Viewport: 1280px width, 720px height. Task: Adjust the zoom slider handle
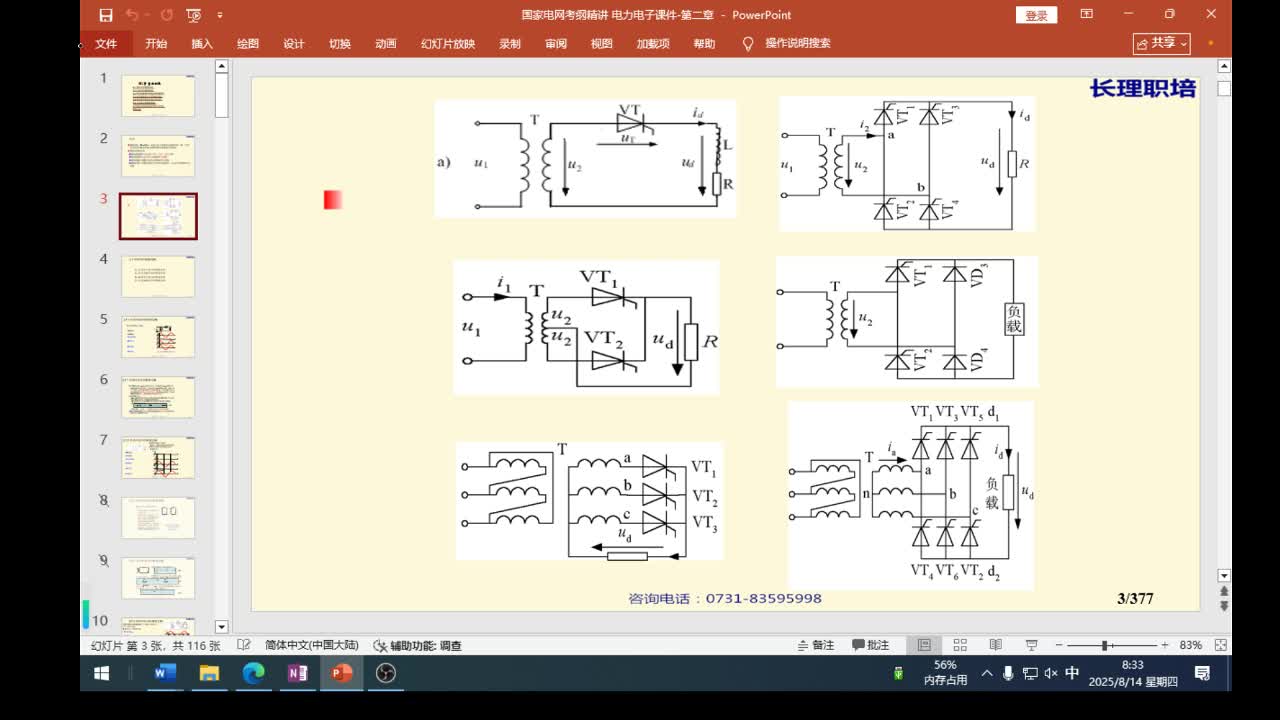[1105, 646]
